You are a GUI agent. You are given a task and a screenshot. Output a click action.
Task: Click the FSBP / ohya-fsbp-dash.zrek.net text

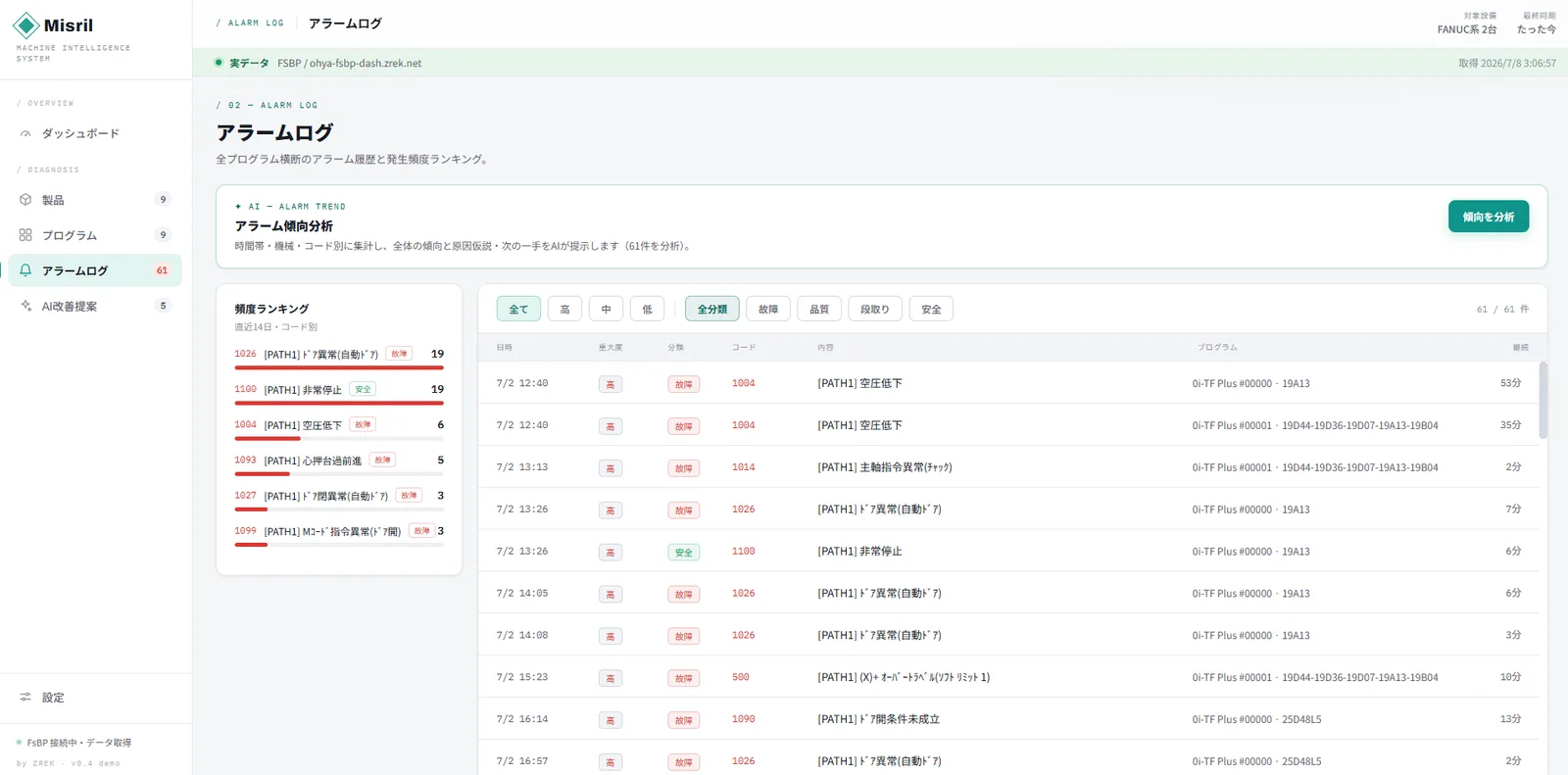pyautogui.click(x=349, y=63)
